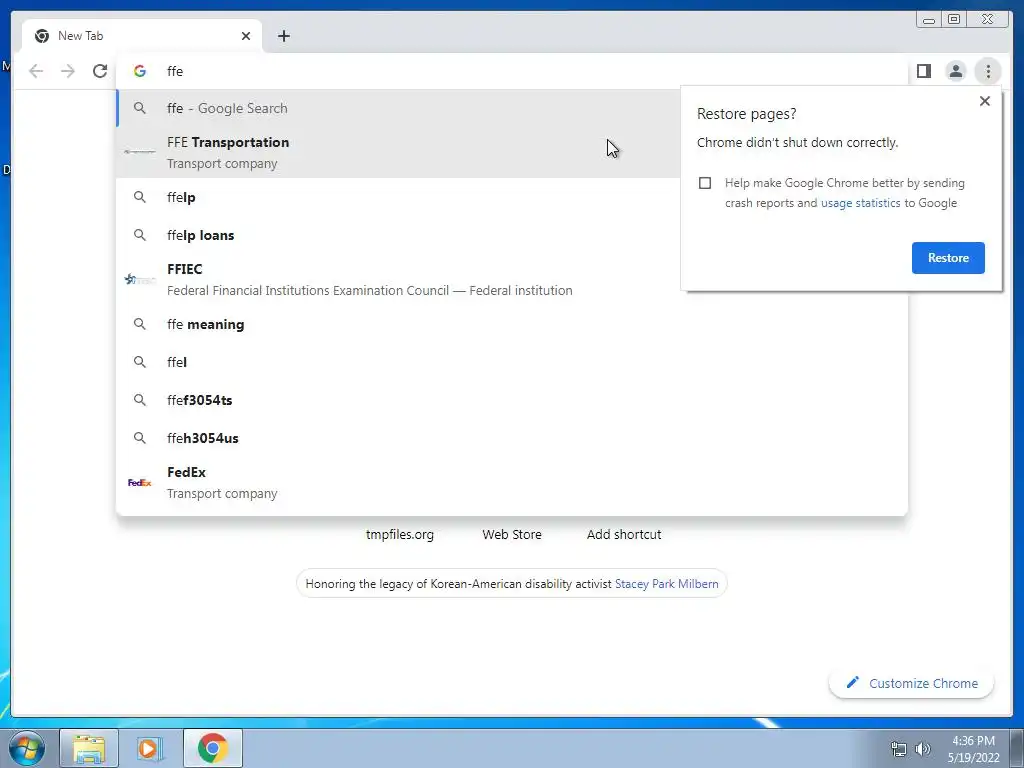The image size is (1024, 768).
Task: Open the side panel icon
Action: [923, 71]
